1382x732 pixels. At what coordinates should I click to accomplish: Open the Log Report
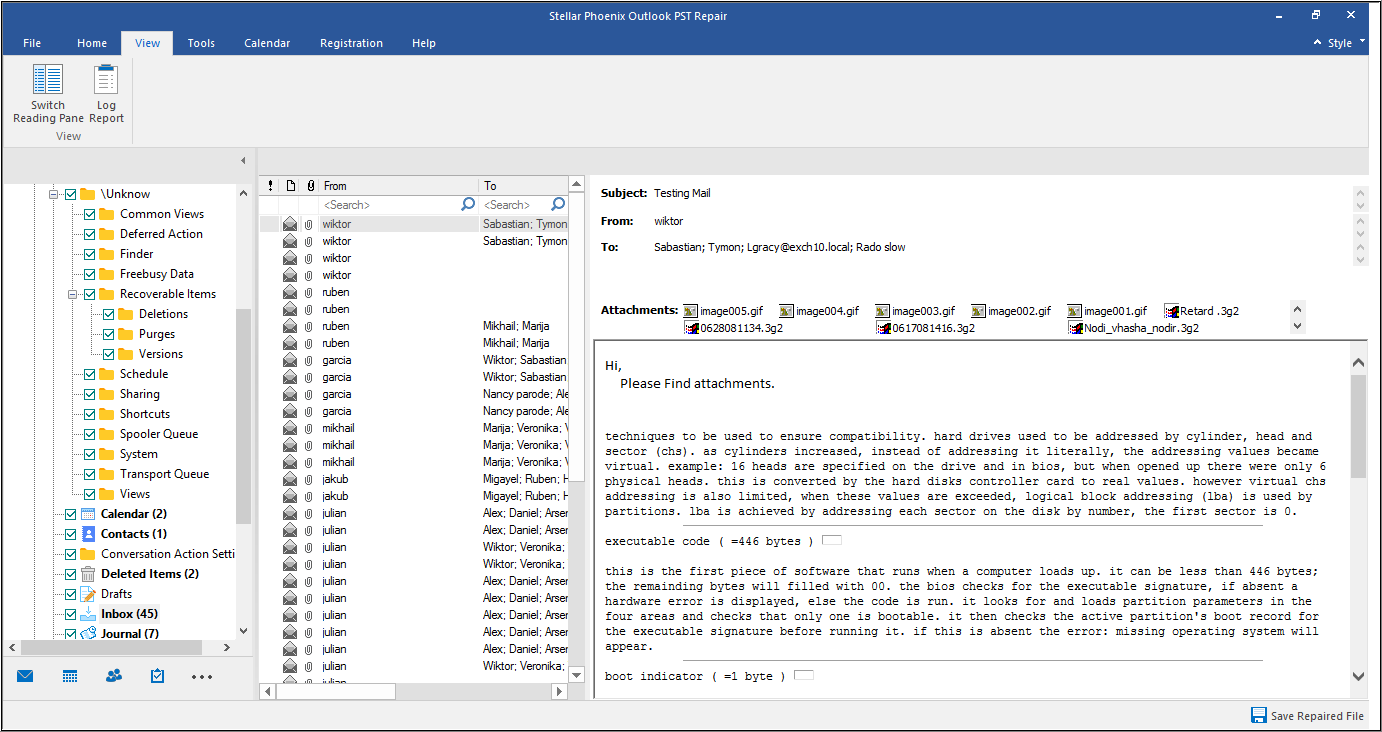coord(106,94)
